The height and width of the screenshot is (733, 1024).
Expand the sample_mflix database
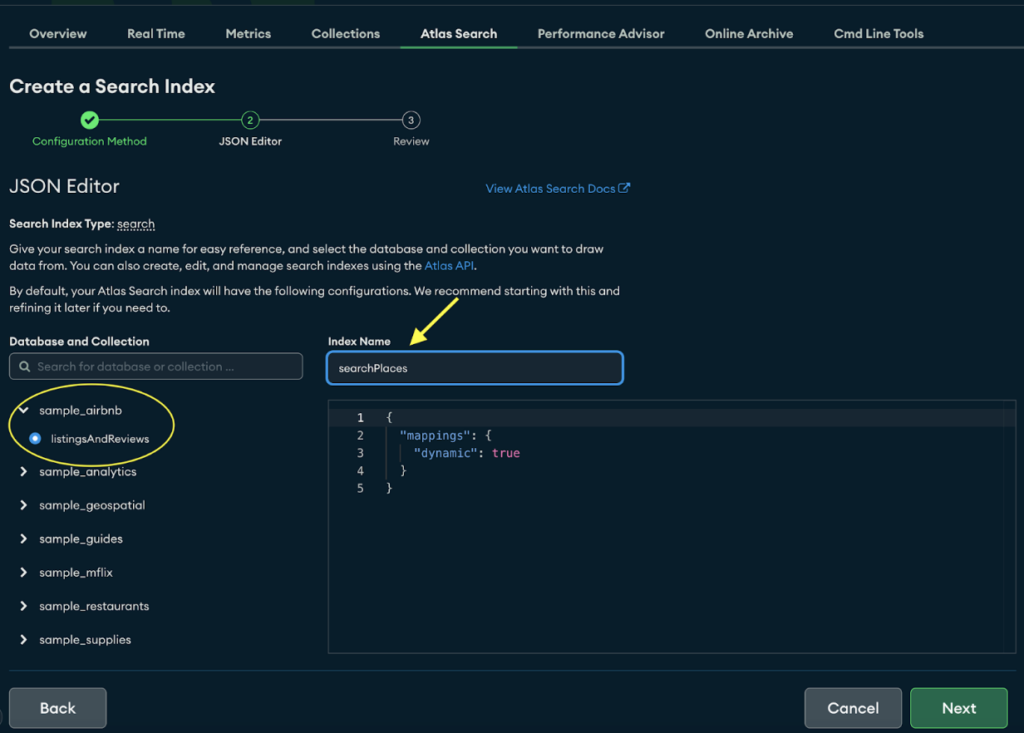pos(23,573)
